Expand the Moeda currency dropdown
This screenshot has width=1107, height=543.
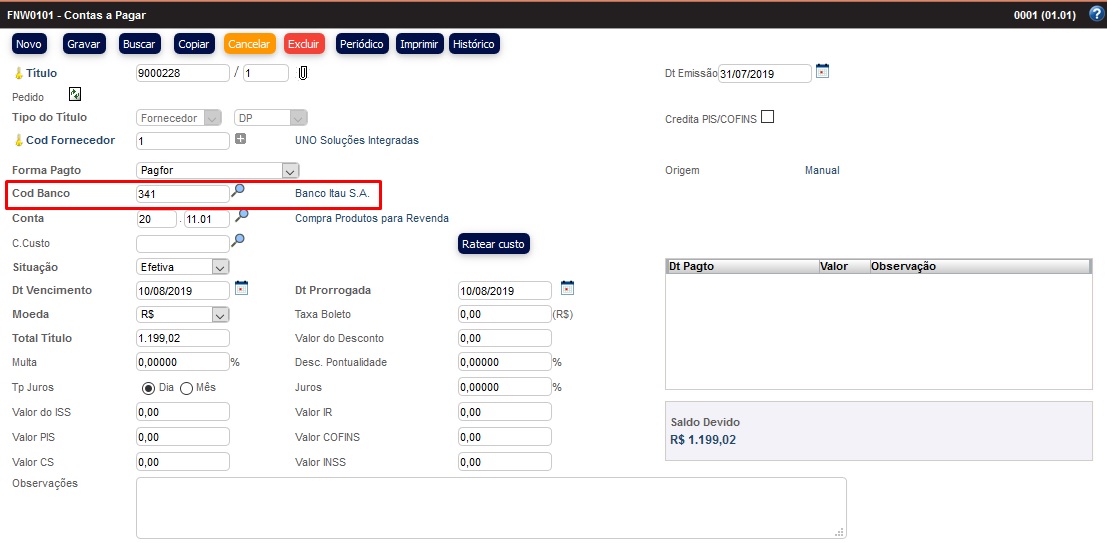point(220,315)
